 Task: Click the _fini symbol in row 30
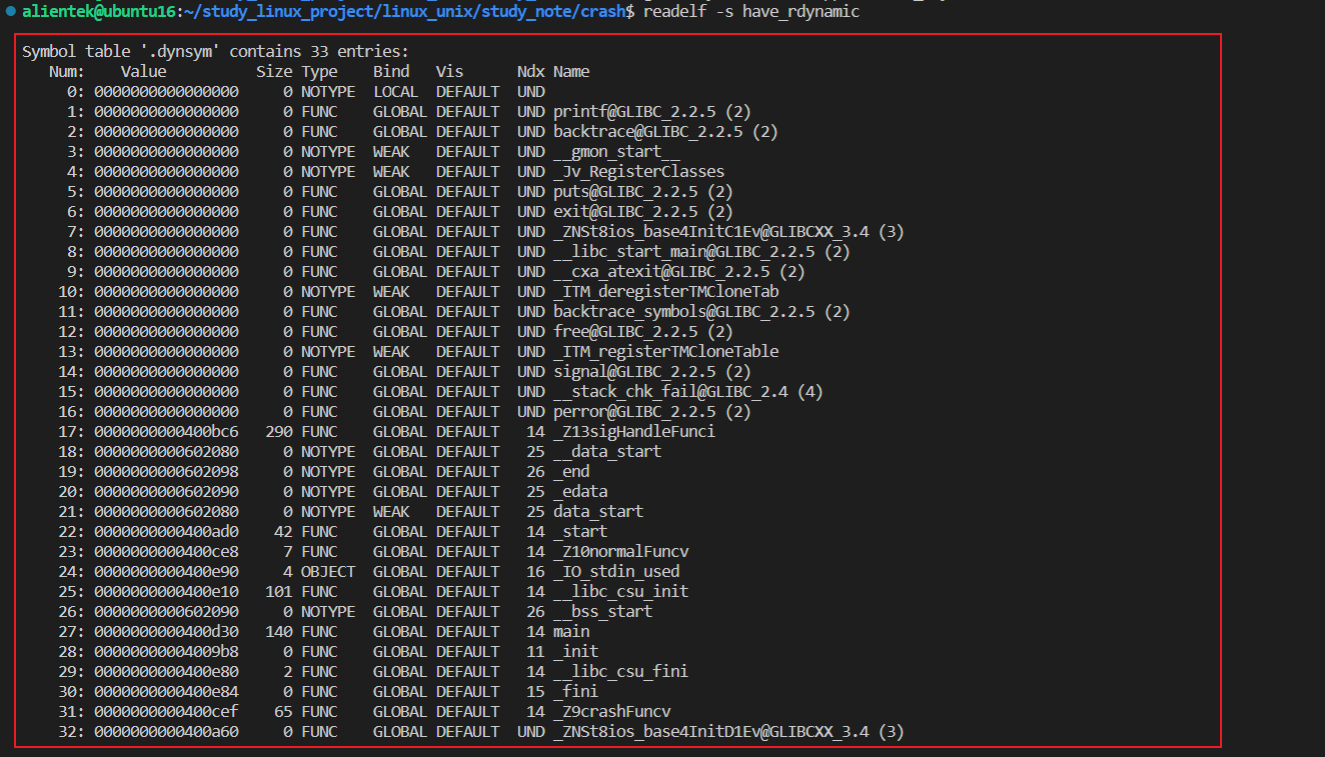pos(575,691)
